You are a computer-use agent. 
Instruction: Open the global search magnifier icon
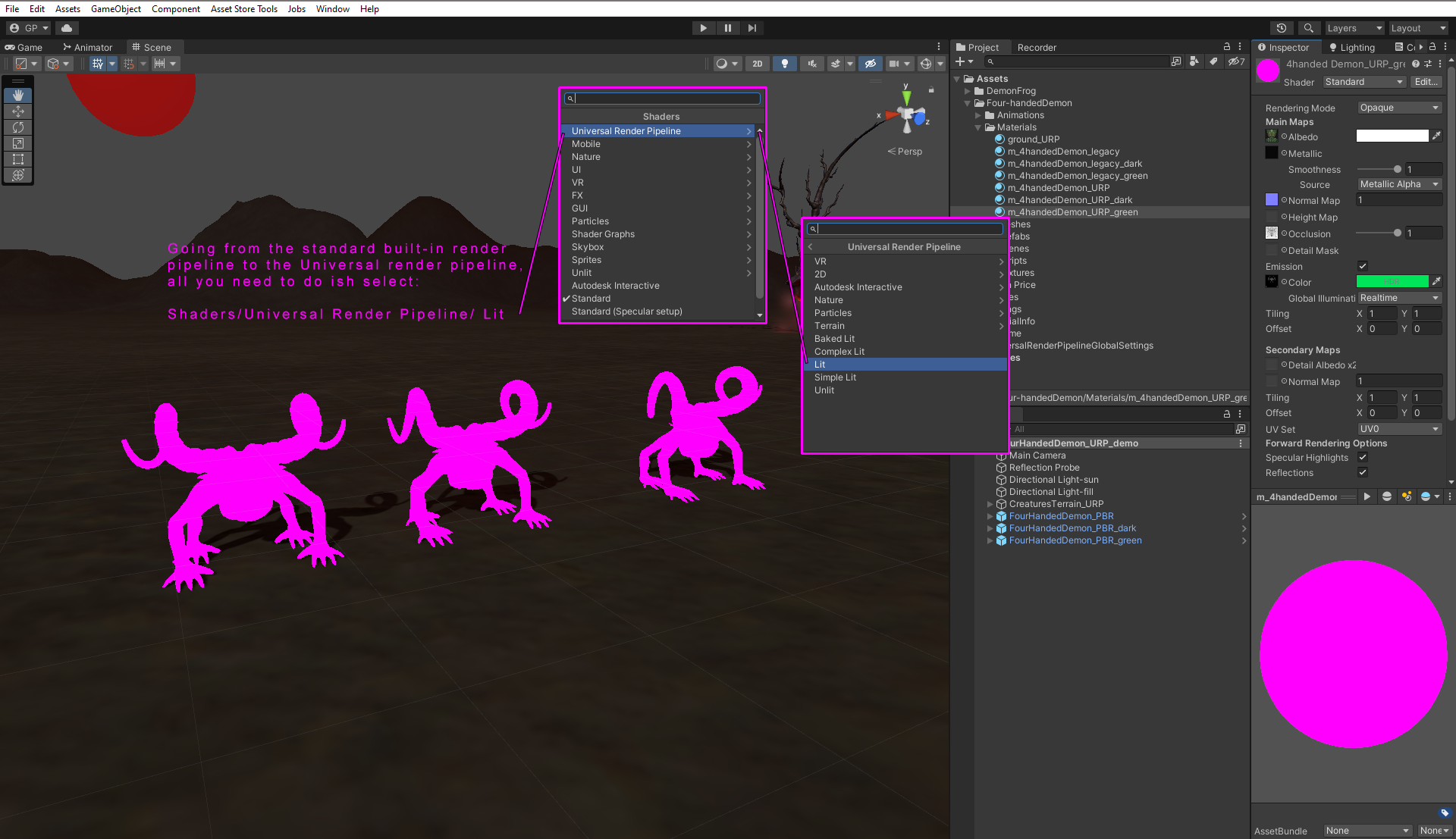(1308, 28)
